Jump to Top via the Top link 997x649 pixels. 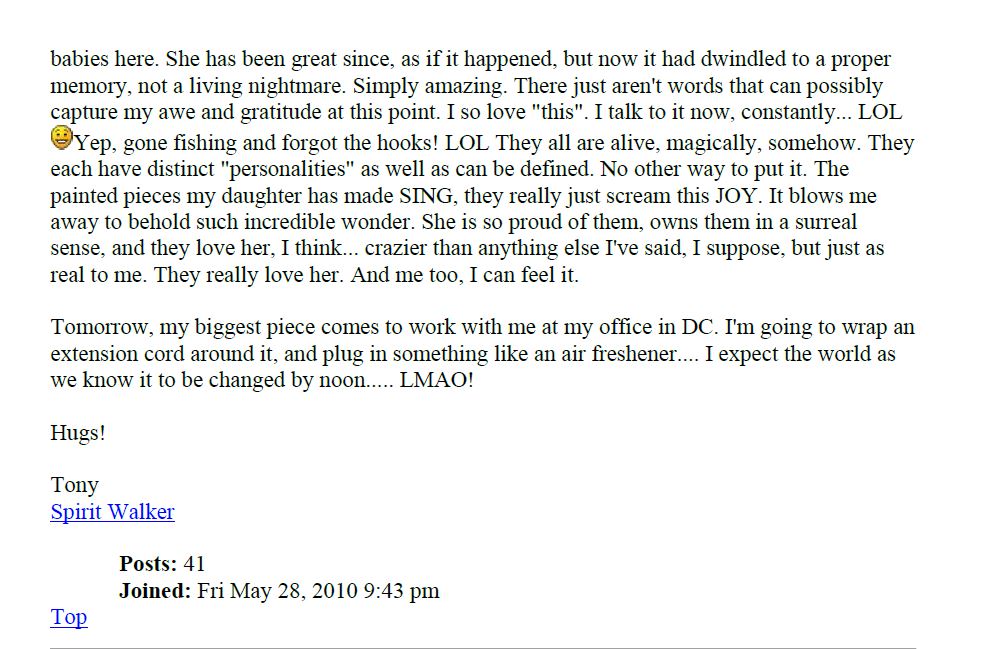pyautogui.click(x=69, y=617)
